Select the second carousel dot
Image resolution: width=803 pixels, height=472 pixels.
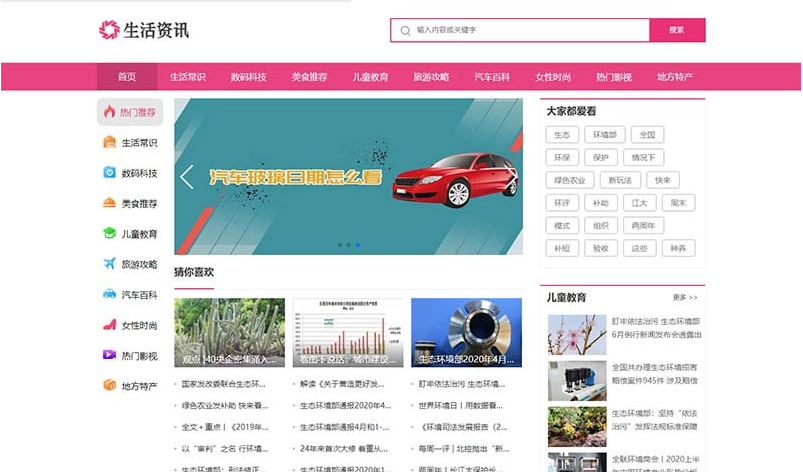pyautogui.click(x=349, y=245)
